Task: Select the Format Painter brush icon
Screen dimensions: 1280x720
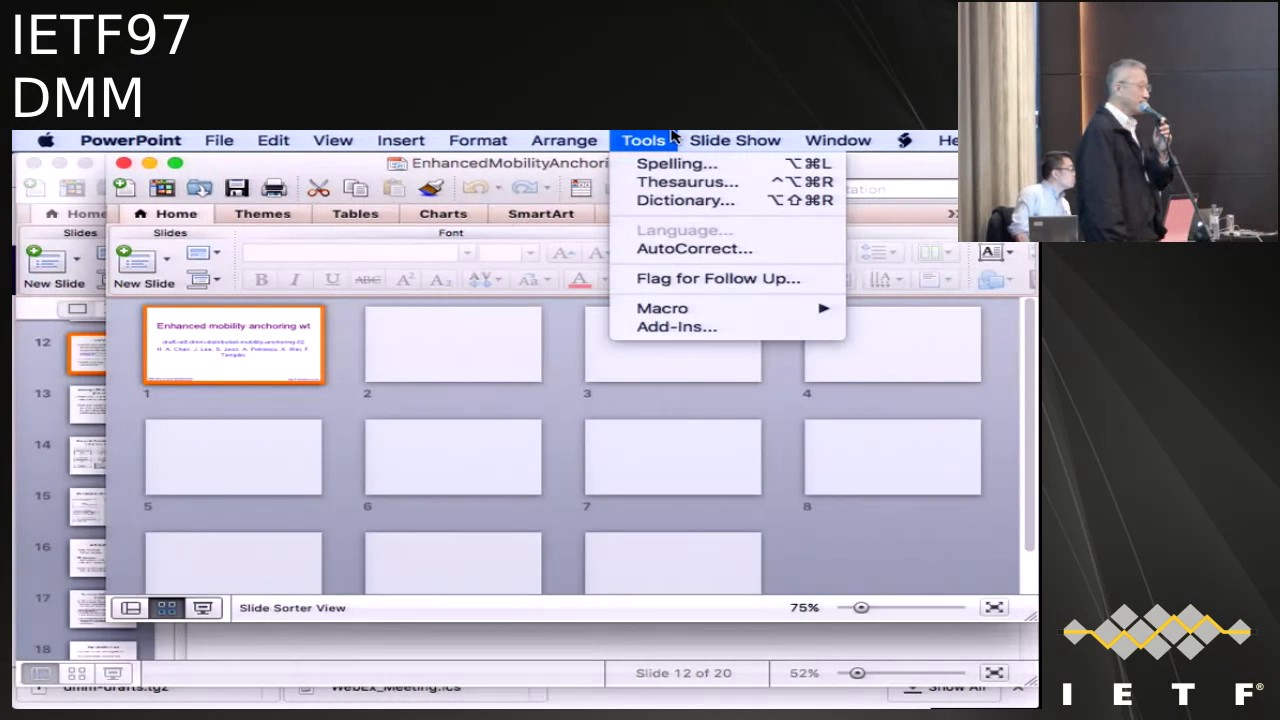Action: click(x=431, y=187)
